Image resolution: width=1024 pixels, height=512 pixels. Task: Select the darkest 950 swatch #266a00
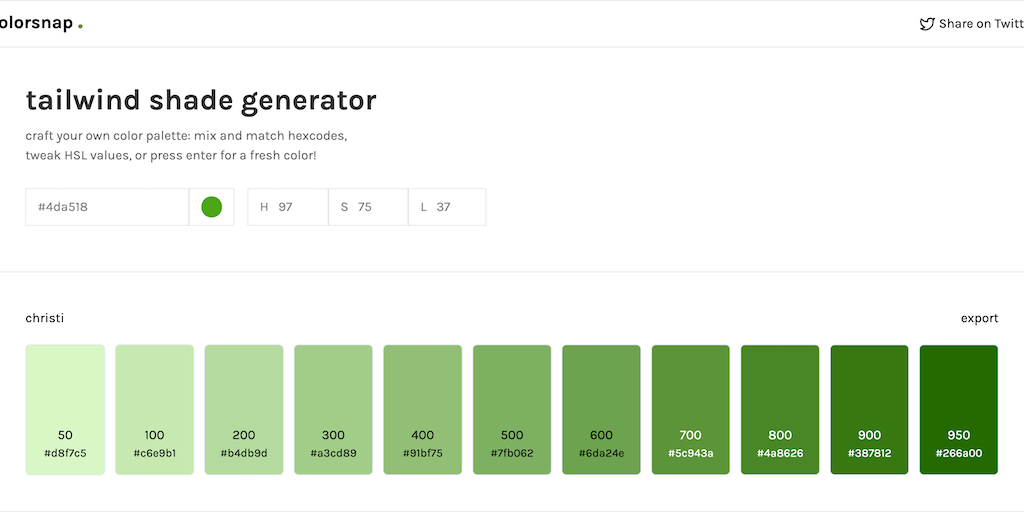pos(958,409)
